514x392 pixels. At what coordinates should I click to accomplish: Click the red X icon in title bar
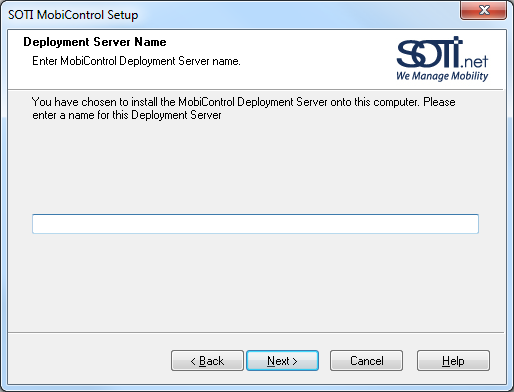click(484, 10)
